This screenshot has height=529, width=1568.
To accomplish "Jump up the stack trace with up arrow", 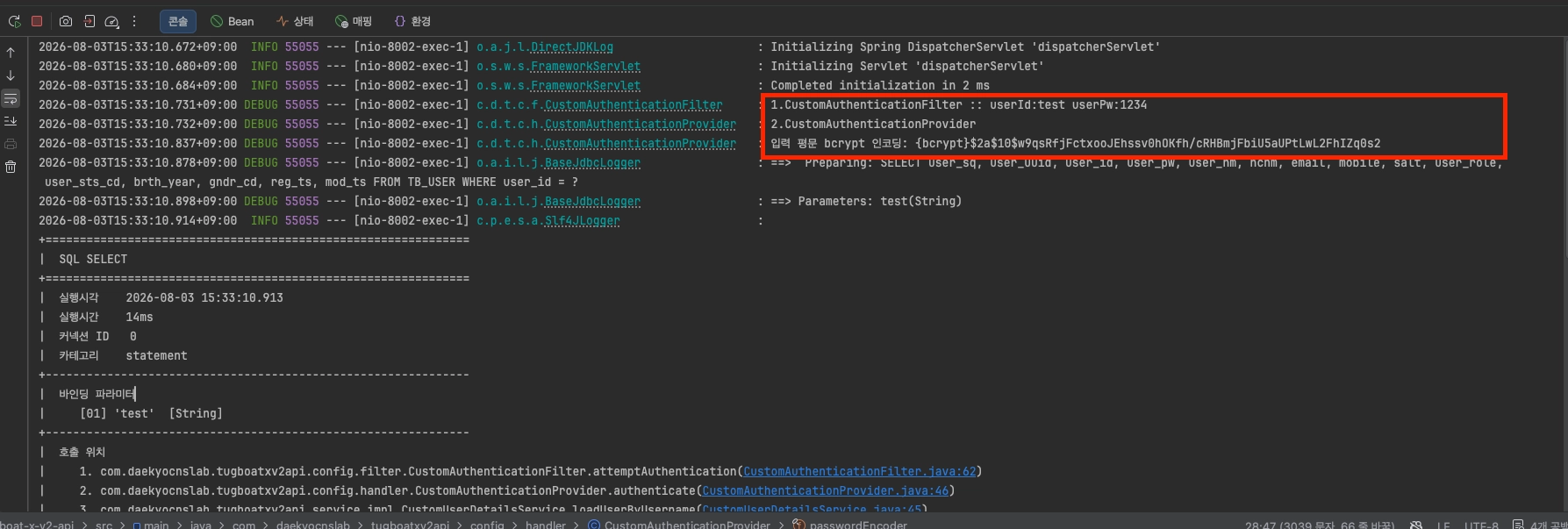I will tap(11, 53).
